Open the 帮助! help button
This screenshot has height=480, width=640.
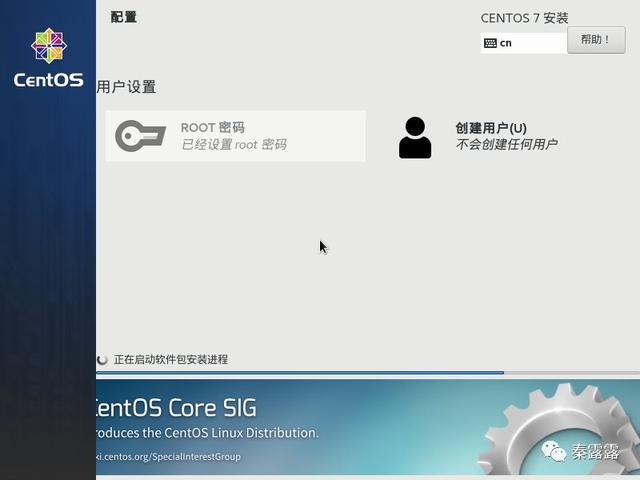click(596, 40)
